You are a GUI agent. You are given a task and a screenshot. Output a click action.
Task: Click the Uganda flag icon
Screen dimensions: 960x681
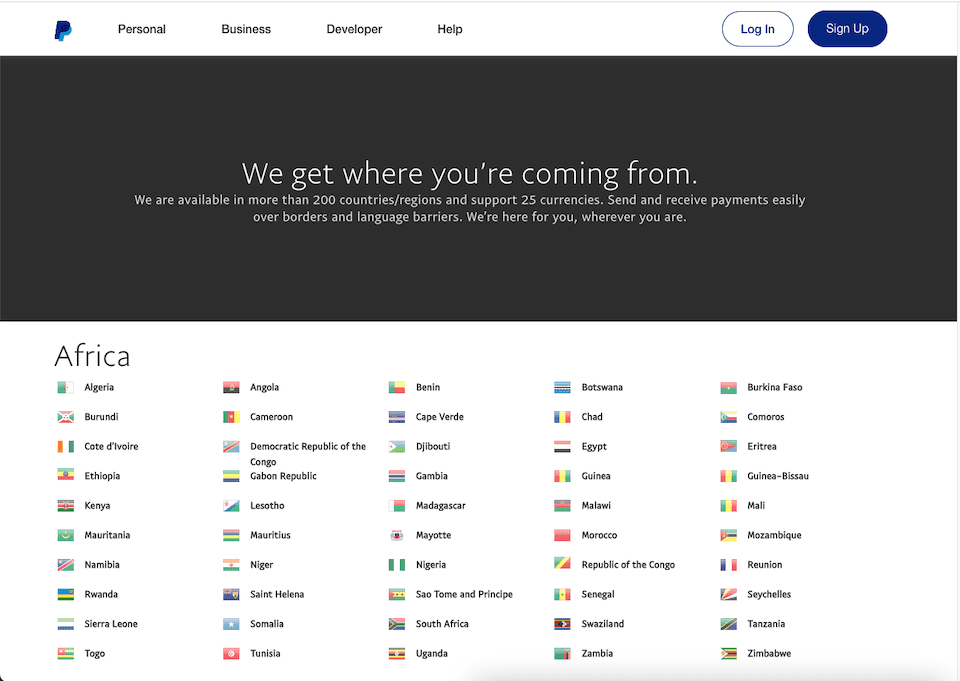pos(396,653)
